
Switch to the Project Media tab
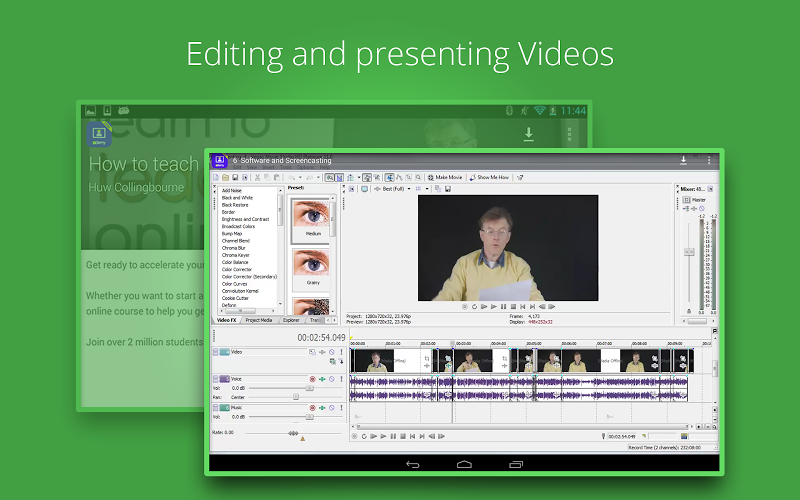[258, 320]
